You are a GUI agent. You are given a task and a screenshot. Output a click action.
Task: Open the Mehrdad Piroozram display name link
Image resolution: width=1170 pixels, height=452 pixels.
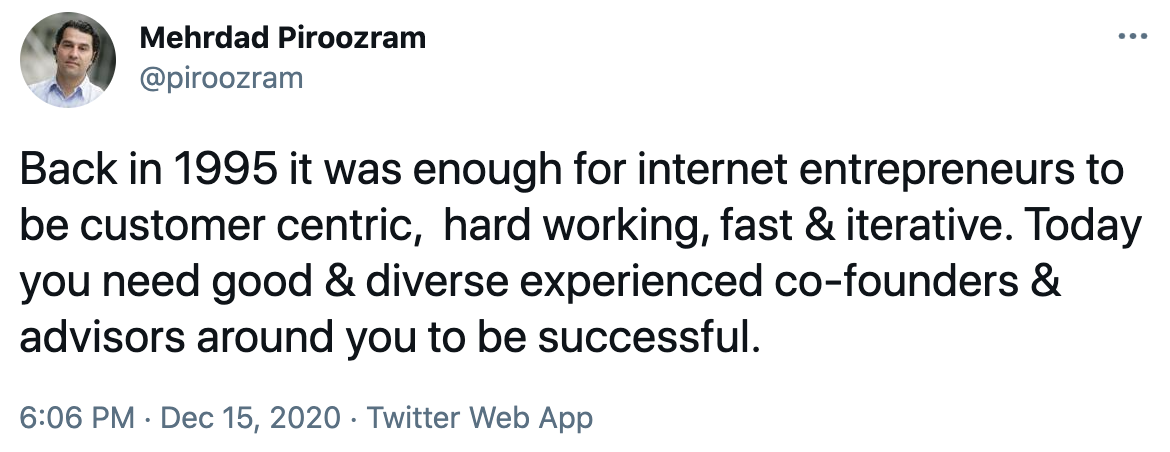[x=283, y=38]
